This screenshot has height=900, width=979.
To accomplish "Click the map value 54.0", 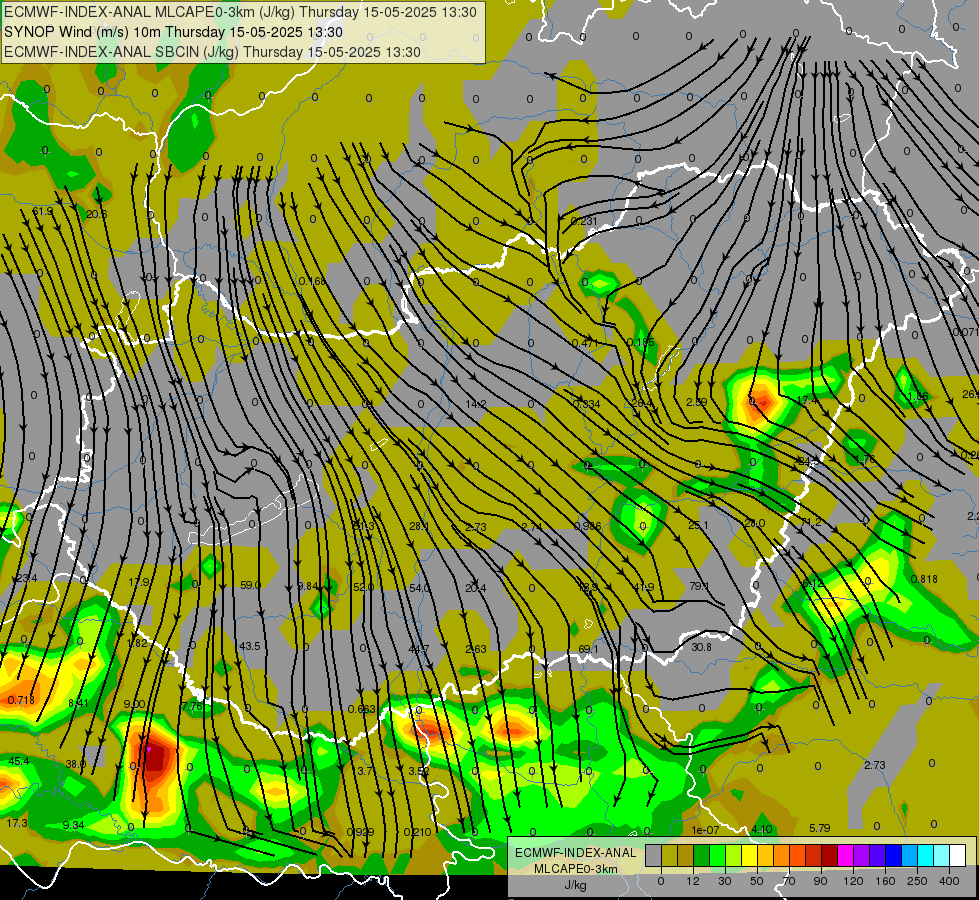I will point(420,588).
